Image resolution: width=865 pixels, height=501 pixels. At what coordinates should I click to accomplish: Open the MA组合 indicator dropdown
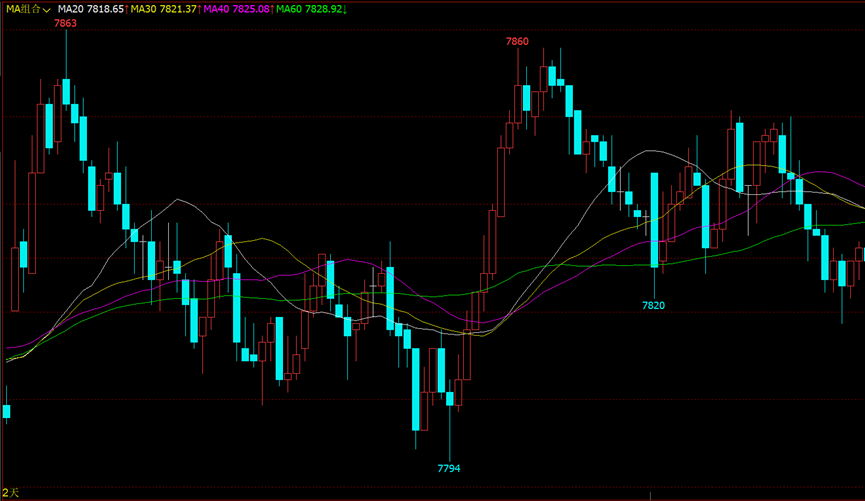point(28,9)
